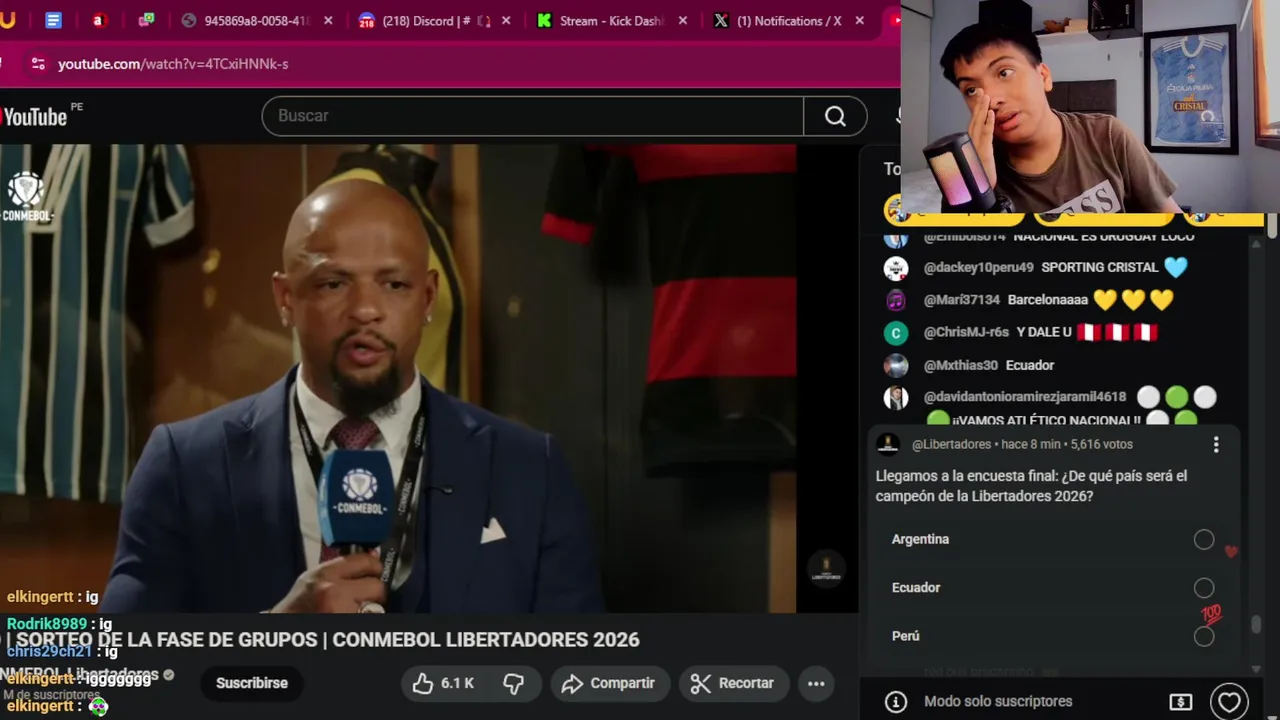Close the X Notifications tab
The height and width of the screenshot is (720, 1280).
click(x=859, y=20)
